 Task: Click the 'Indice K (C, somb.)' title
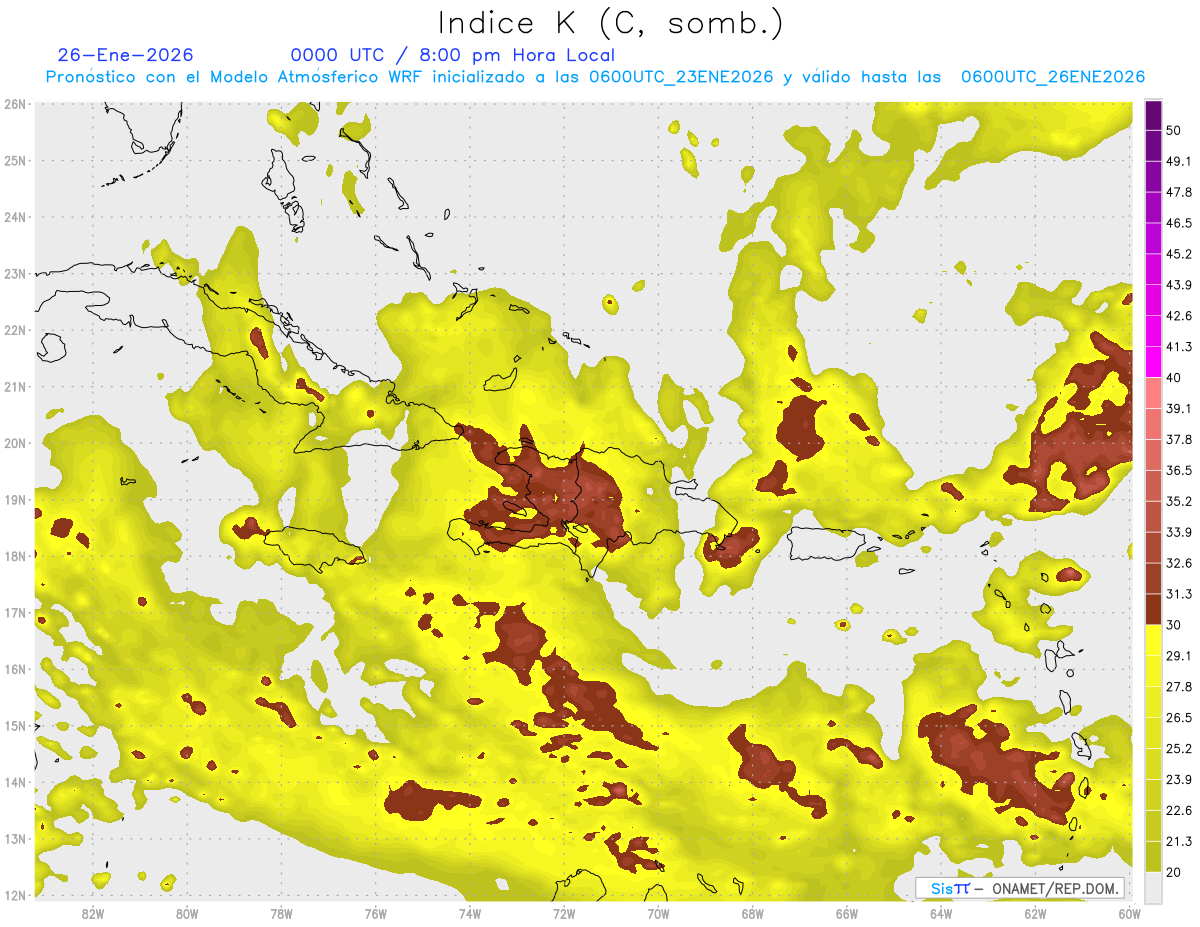[x=610, y=23]
